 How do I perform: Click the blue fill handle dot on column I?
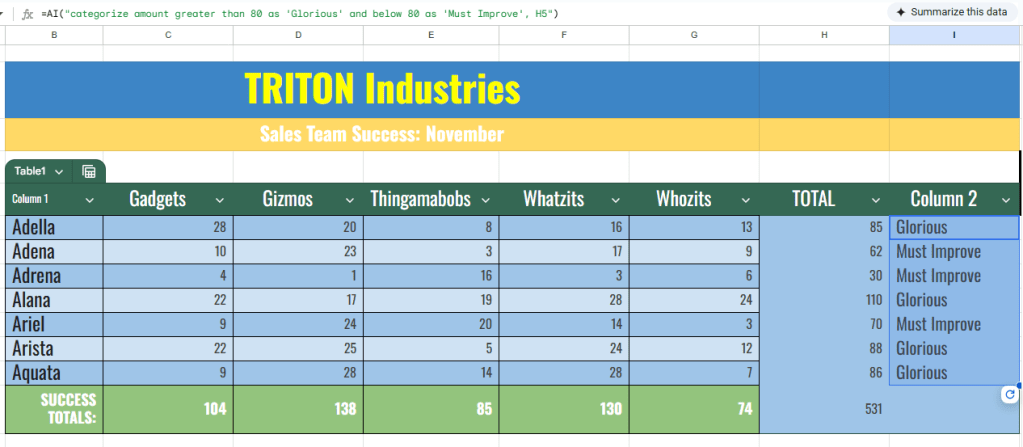coord(1019,385)
